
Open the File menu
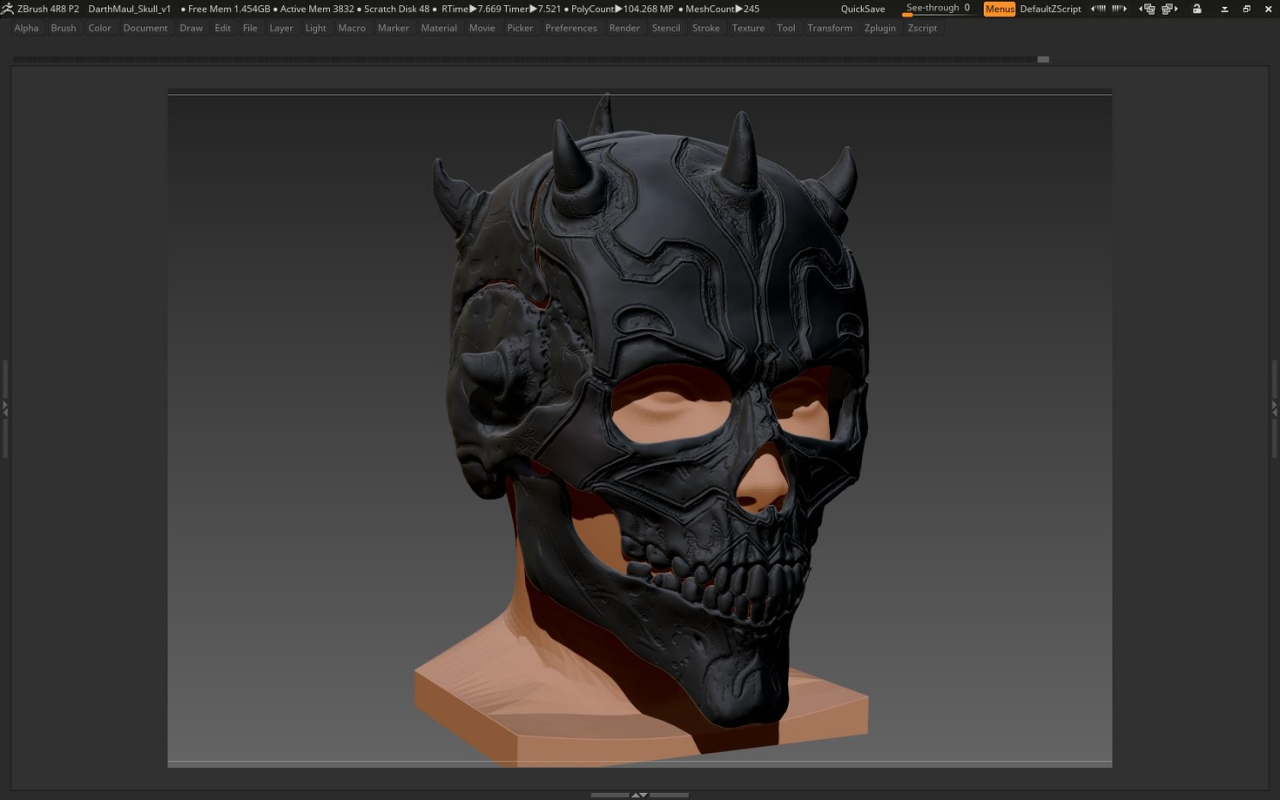coord(250,28)
